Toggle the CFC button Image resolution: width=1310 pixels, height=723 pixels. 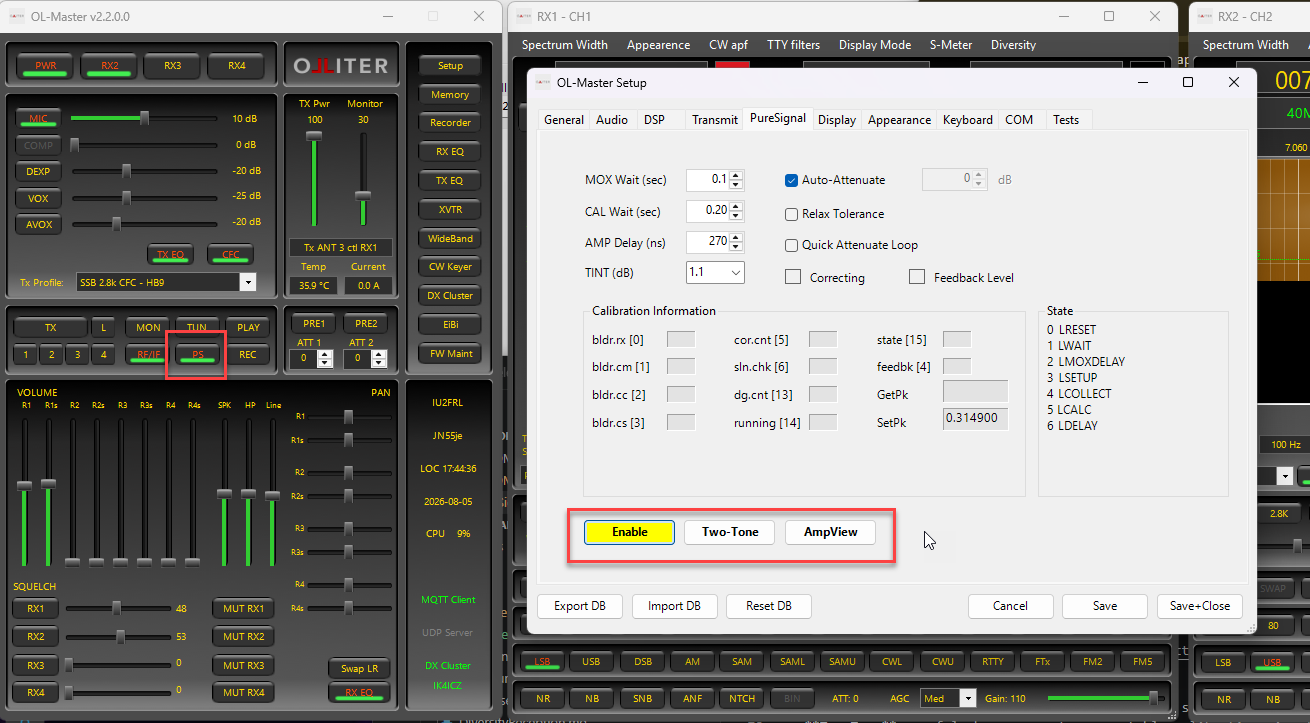(230, 254)
